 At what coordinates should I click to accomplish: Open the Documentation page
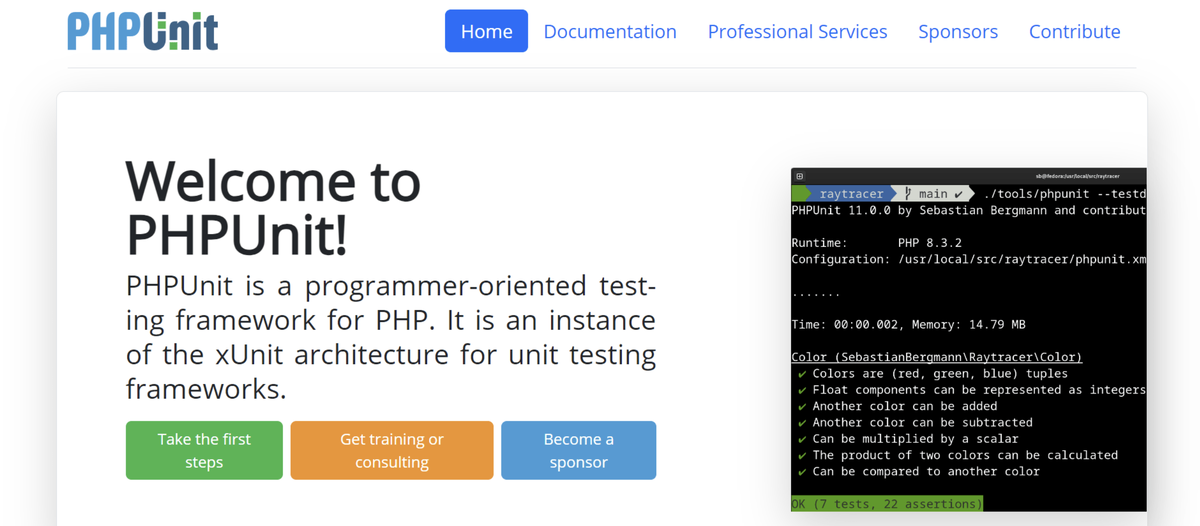[610, 31]
